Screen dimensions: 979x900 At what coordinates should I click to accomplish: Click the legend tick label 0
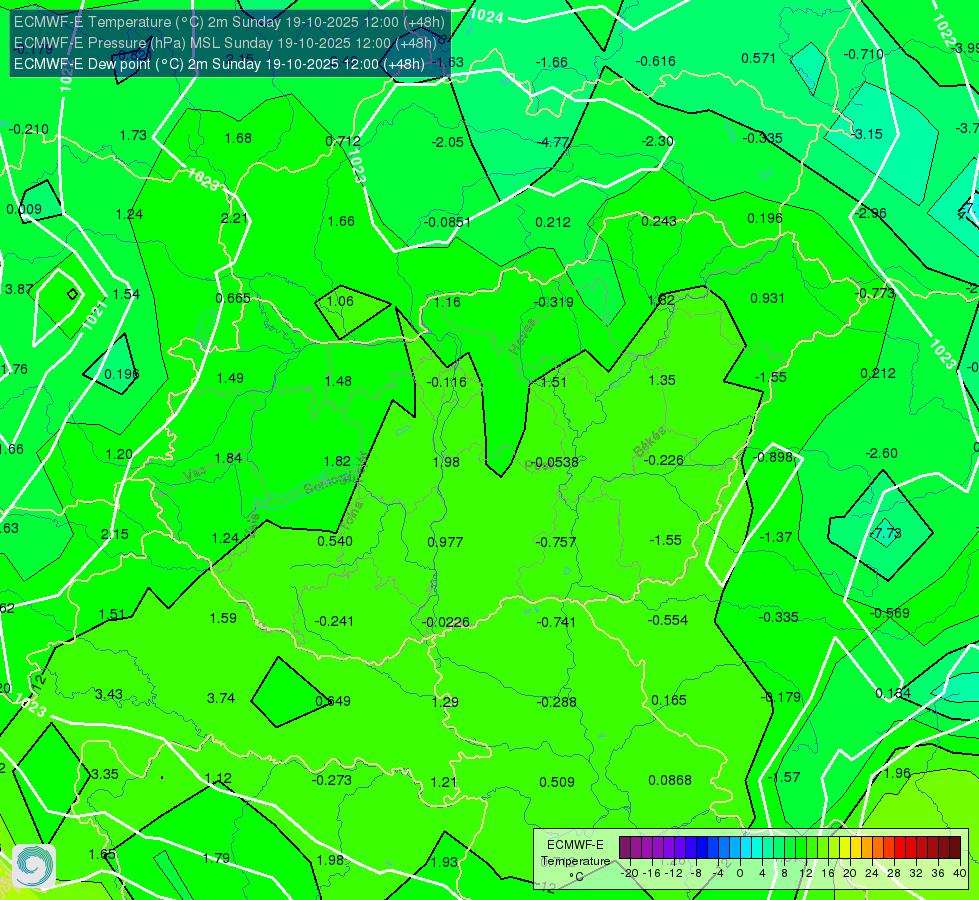click(x=740, y=873)
